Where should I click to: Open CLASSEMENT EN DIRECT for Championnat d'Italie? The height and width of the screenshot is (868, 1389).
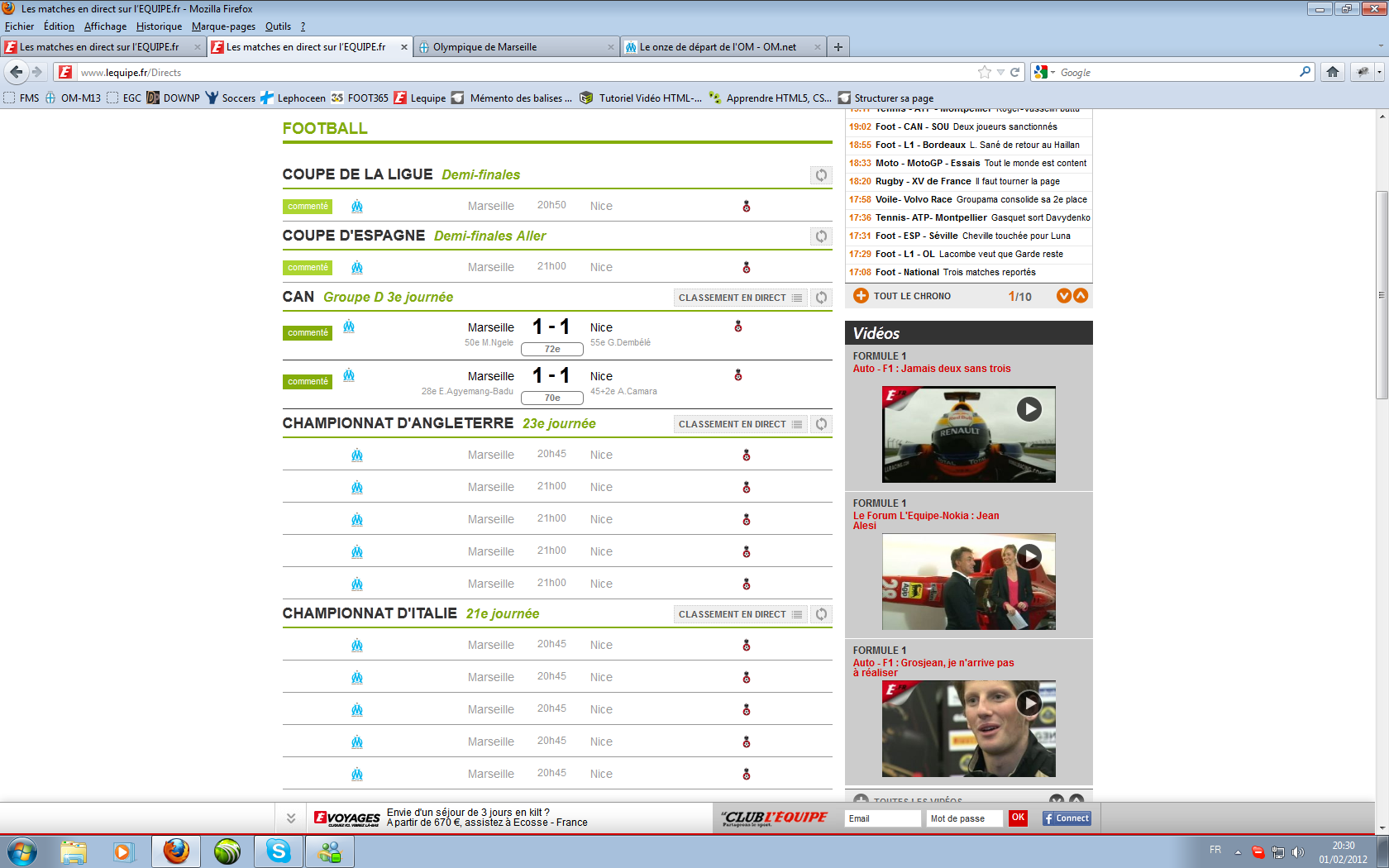740,614
